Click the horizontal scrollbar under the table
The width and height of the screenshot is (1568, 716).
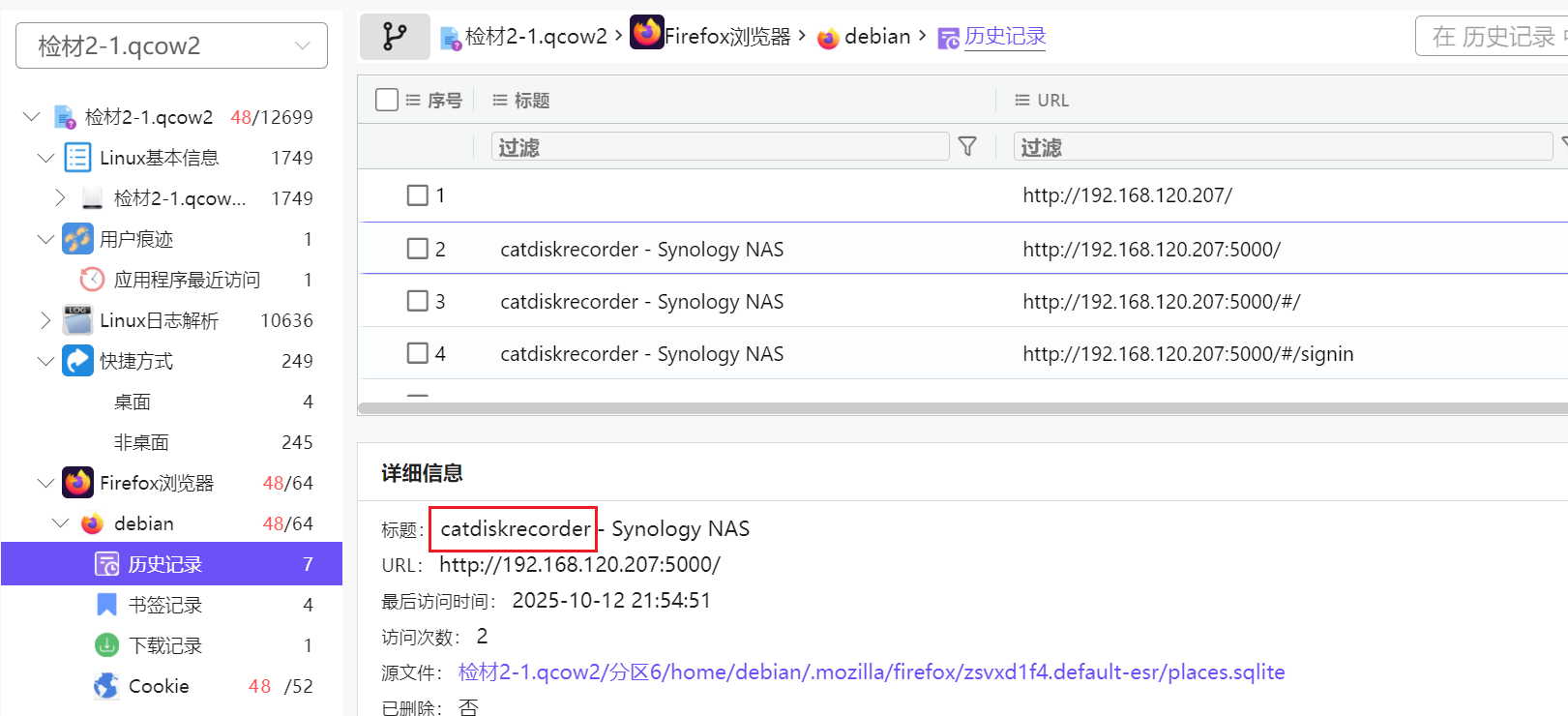click(x=962, y=408)
